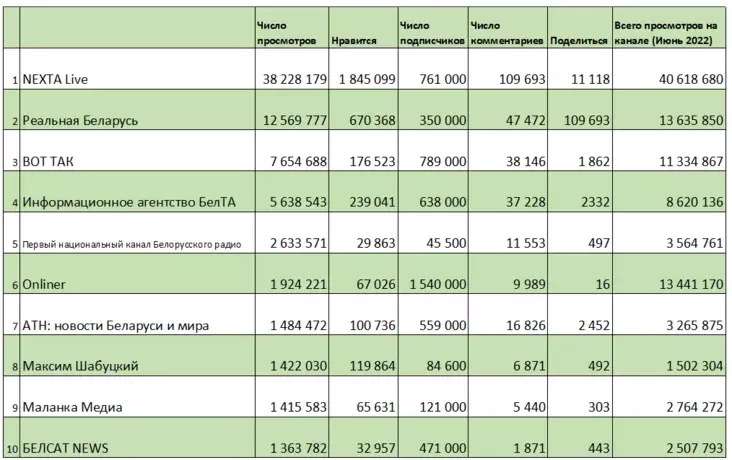Screen dimensions: 732x460
Task: Select the likes value 670 368
Action: click(367, 120)
